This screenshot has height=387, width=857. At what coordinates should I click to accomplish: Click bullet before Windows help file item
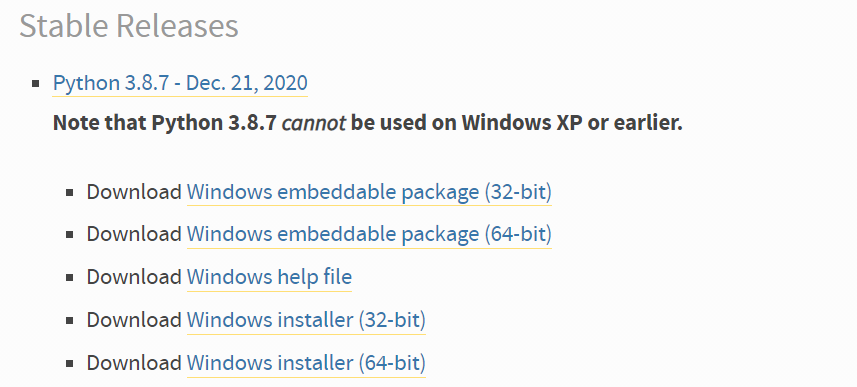(69, 278)
